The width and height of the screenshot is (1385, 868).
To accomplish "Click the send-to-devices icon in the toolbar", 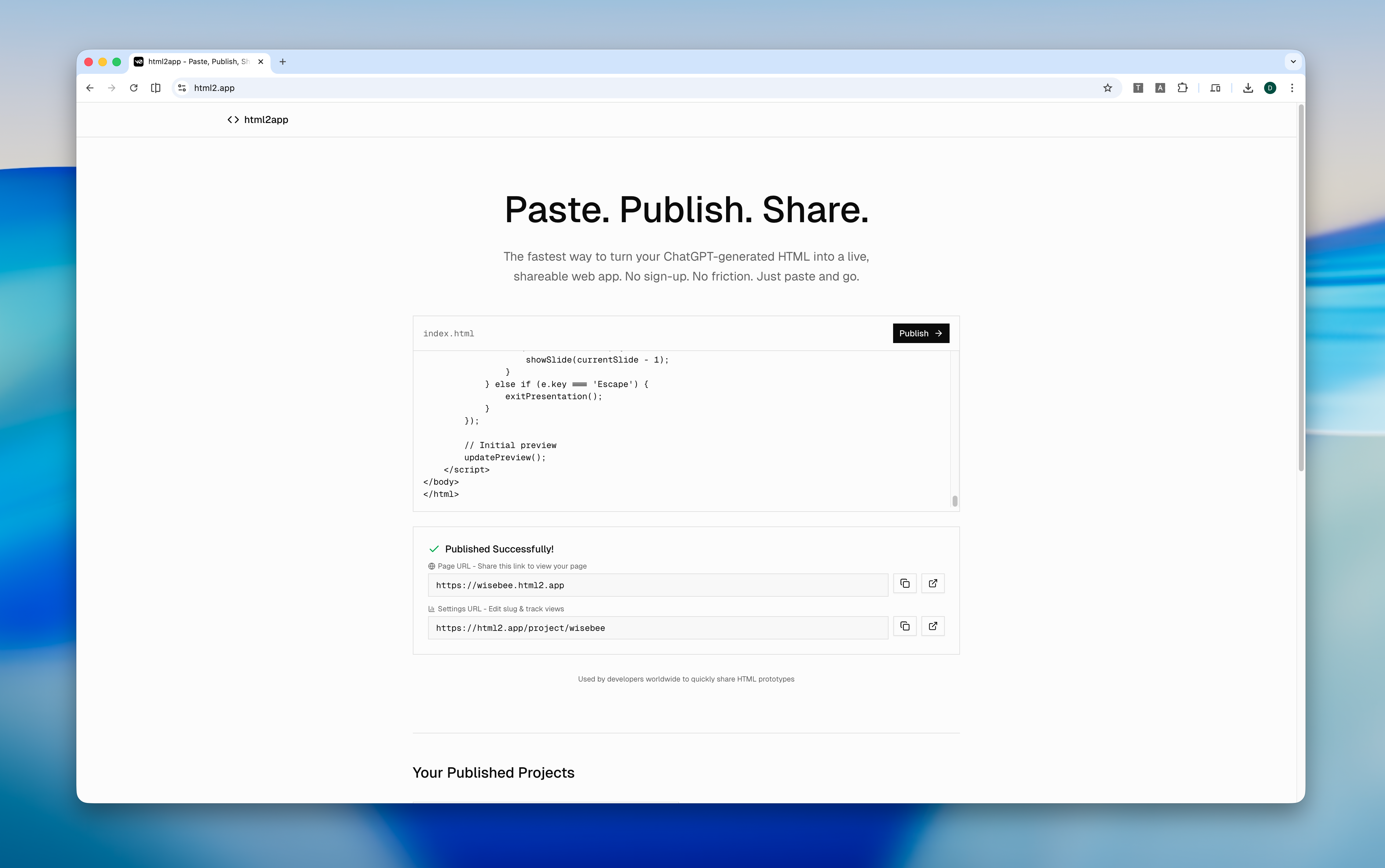I will coord(1216,88).
